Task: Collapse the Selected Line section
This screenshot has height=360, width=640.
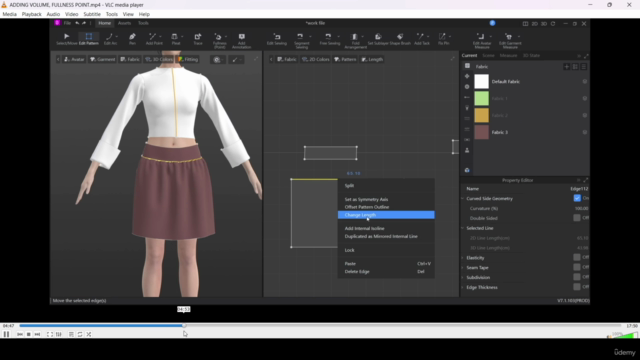Action: [463, 228]
